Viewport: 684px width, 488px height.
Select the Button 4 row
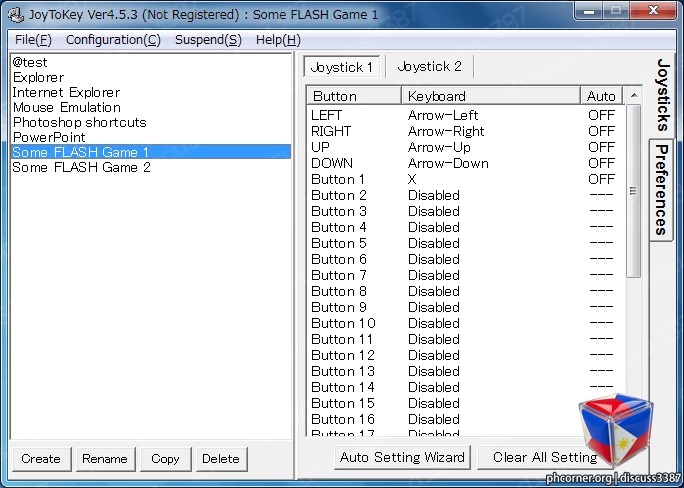coord(465,227)
